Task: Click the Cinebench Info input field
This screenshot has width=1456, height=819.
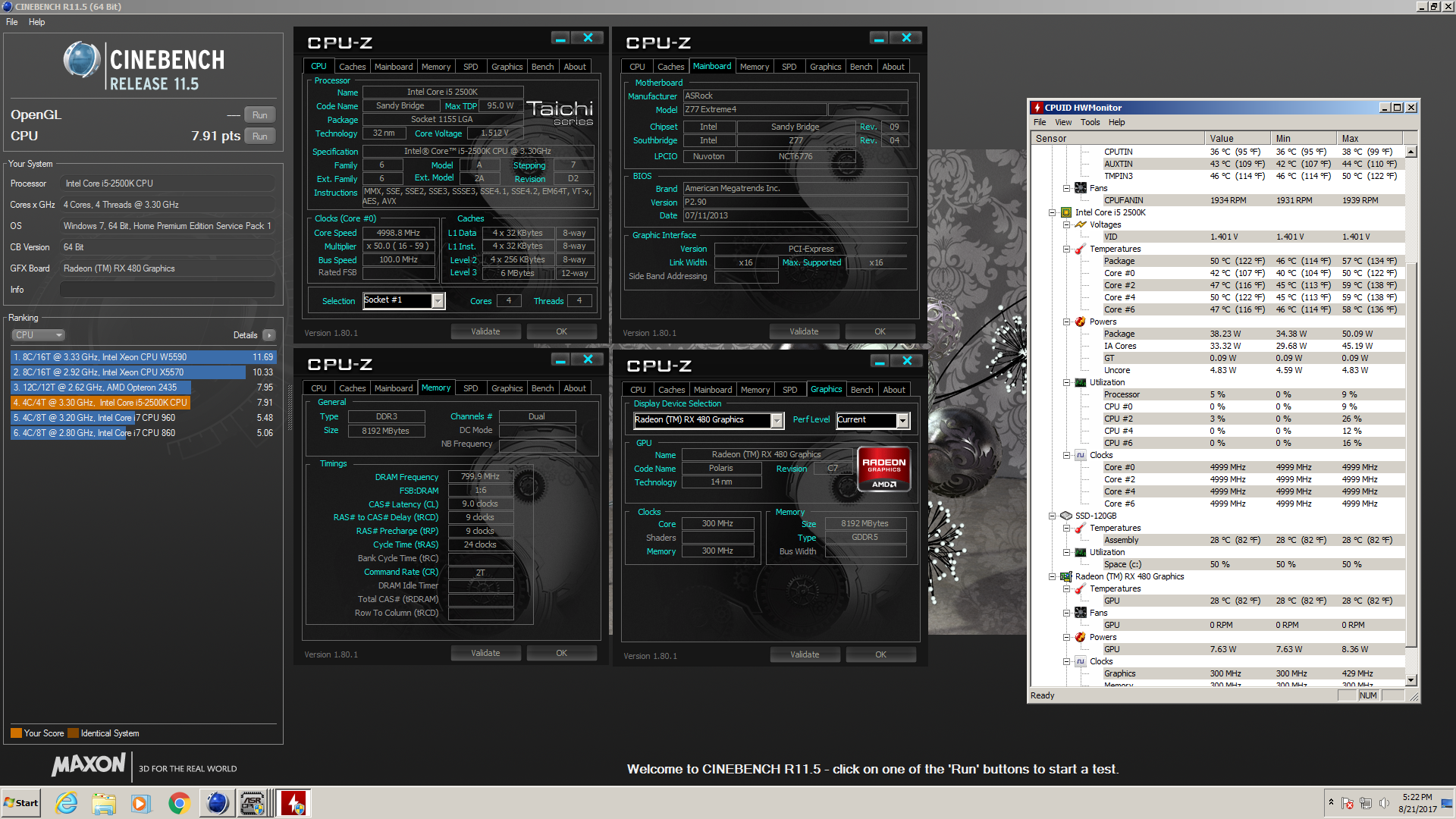Action: (167, 290)
